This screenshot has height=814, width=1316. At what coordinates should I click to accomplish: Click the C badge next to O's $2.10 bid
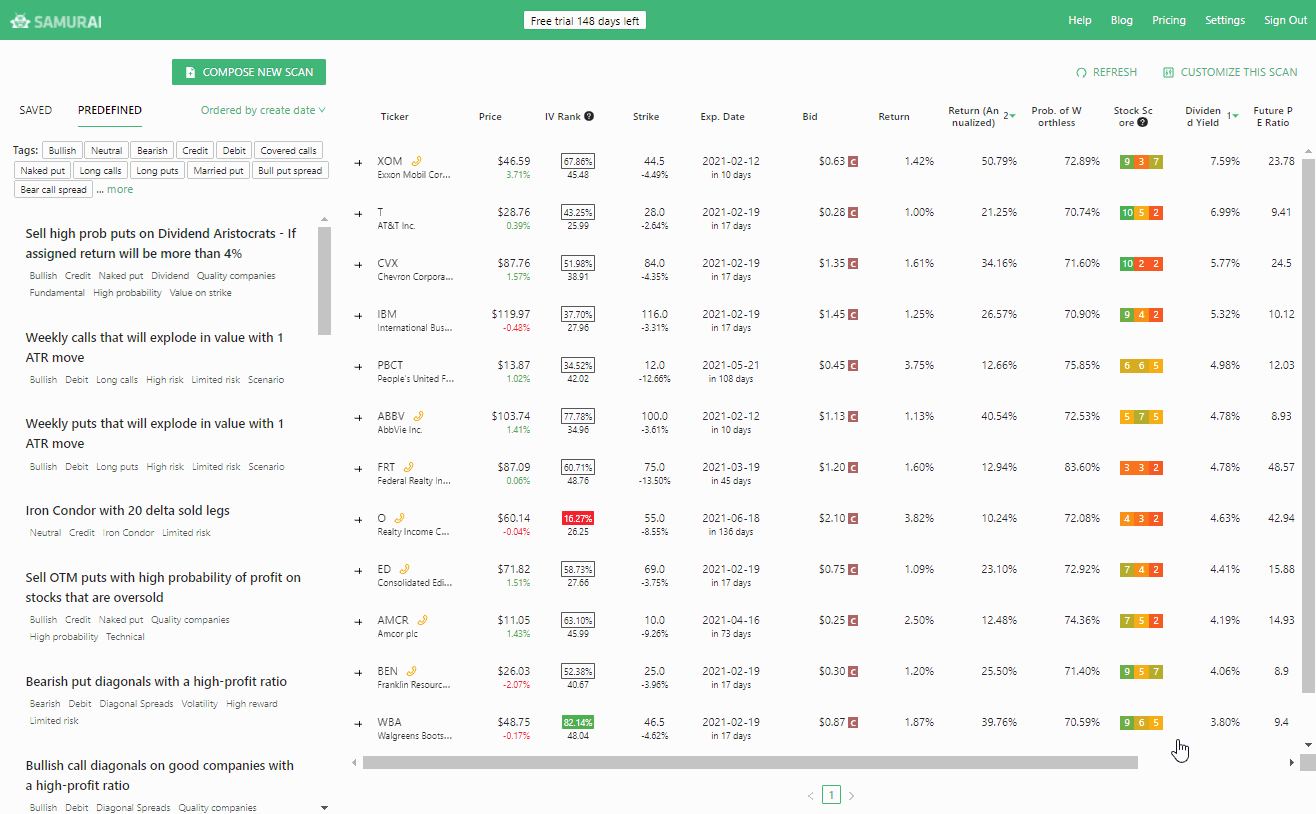pos(854,519)
